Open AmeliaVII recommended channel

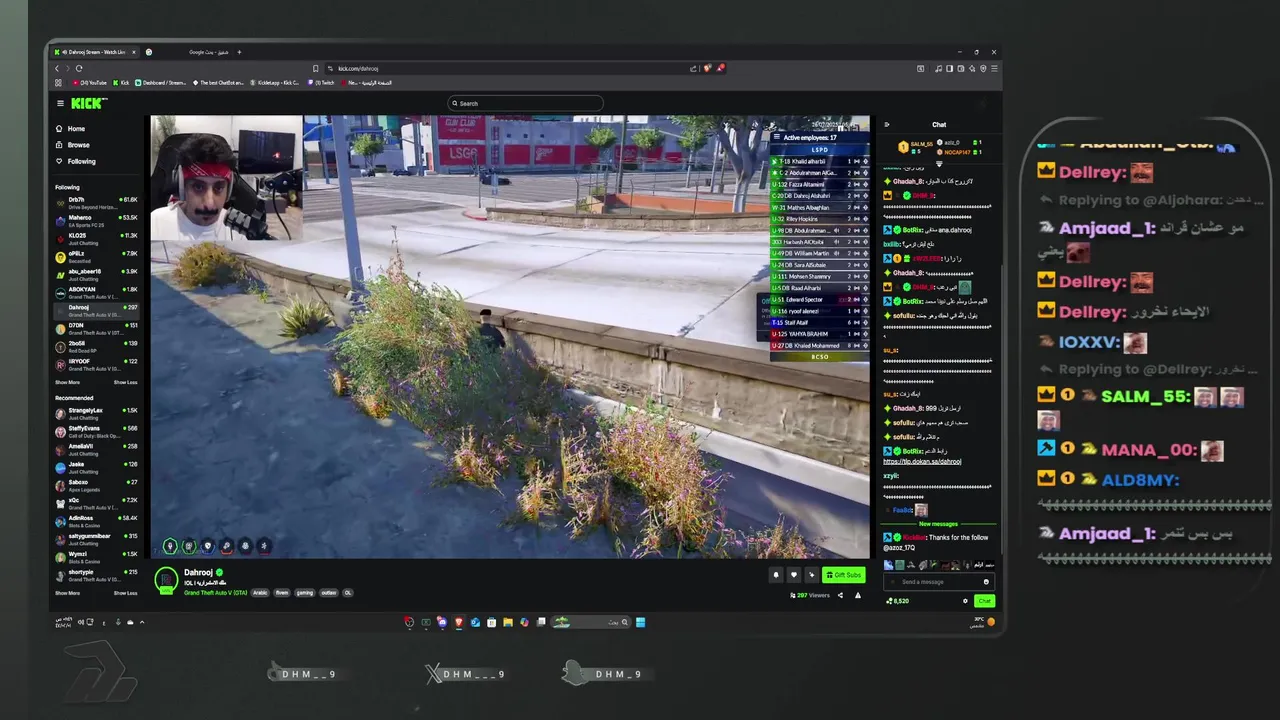96,448
